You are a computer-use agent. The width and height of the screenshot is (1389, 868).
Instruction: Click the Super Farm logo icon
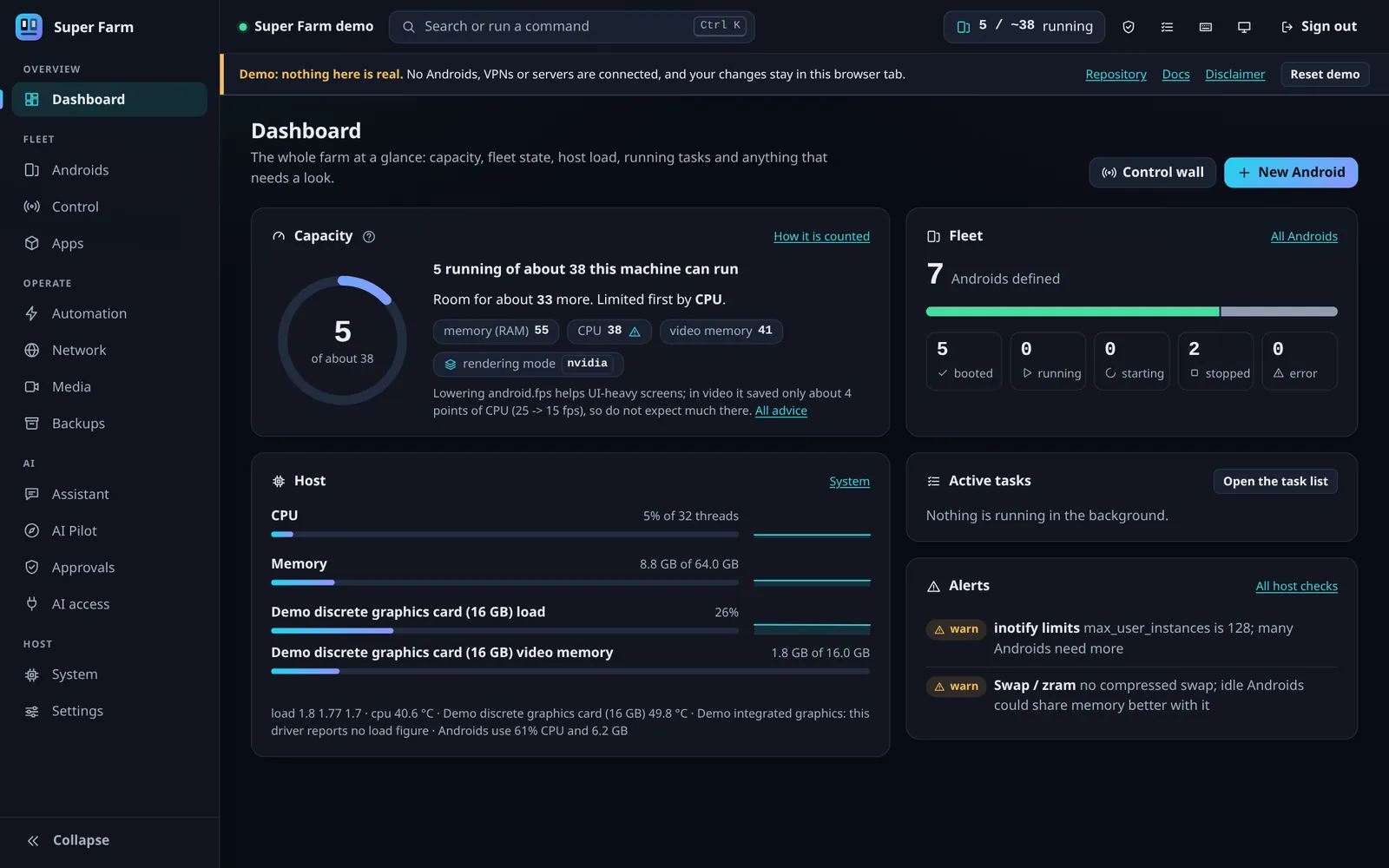click(29, 27)
